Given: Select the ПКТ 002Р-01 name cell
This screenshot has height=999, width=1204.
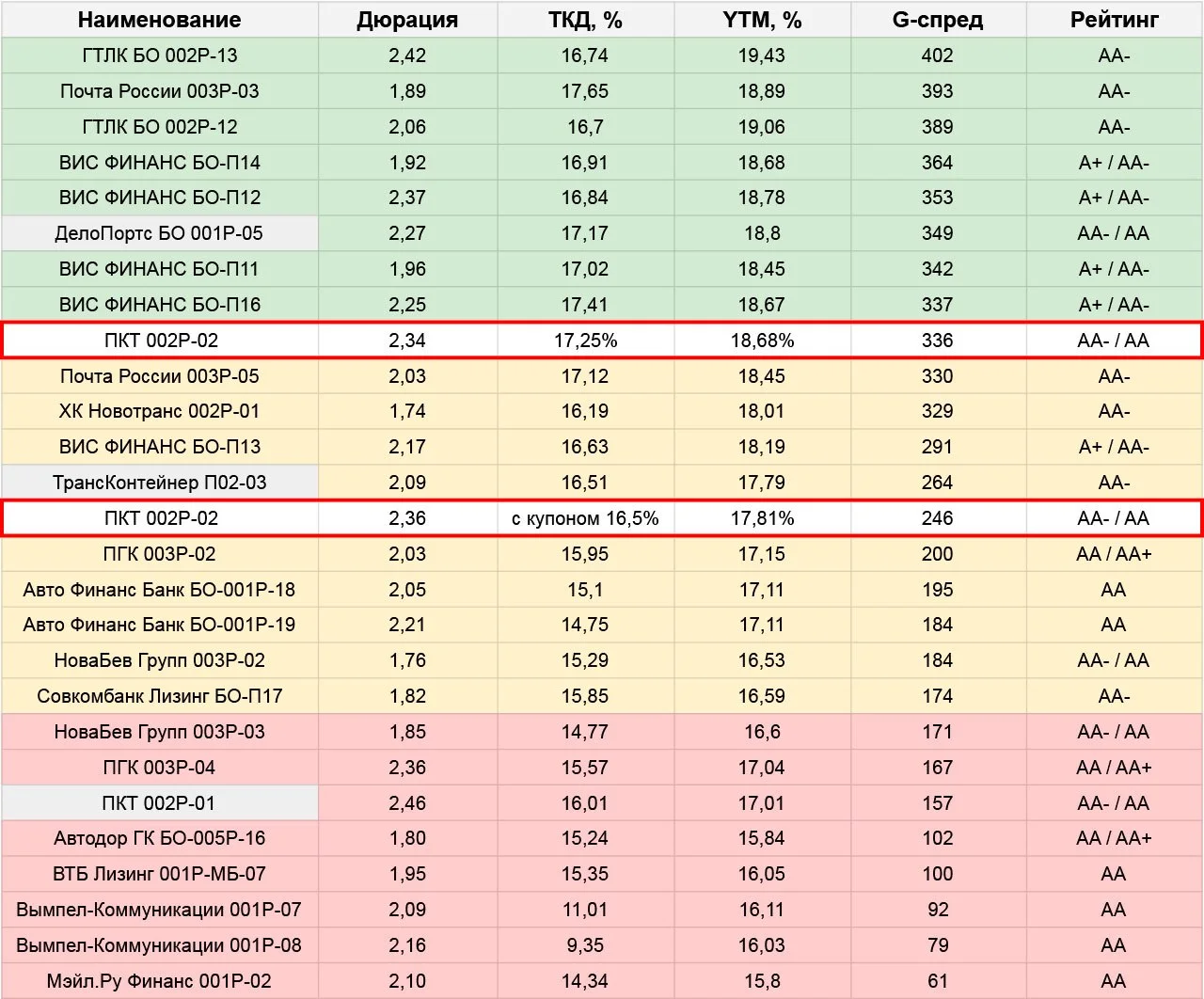Looking at the screenshot, I should (x=159, y=803).
